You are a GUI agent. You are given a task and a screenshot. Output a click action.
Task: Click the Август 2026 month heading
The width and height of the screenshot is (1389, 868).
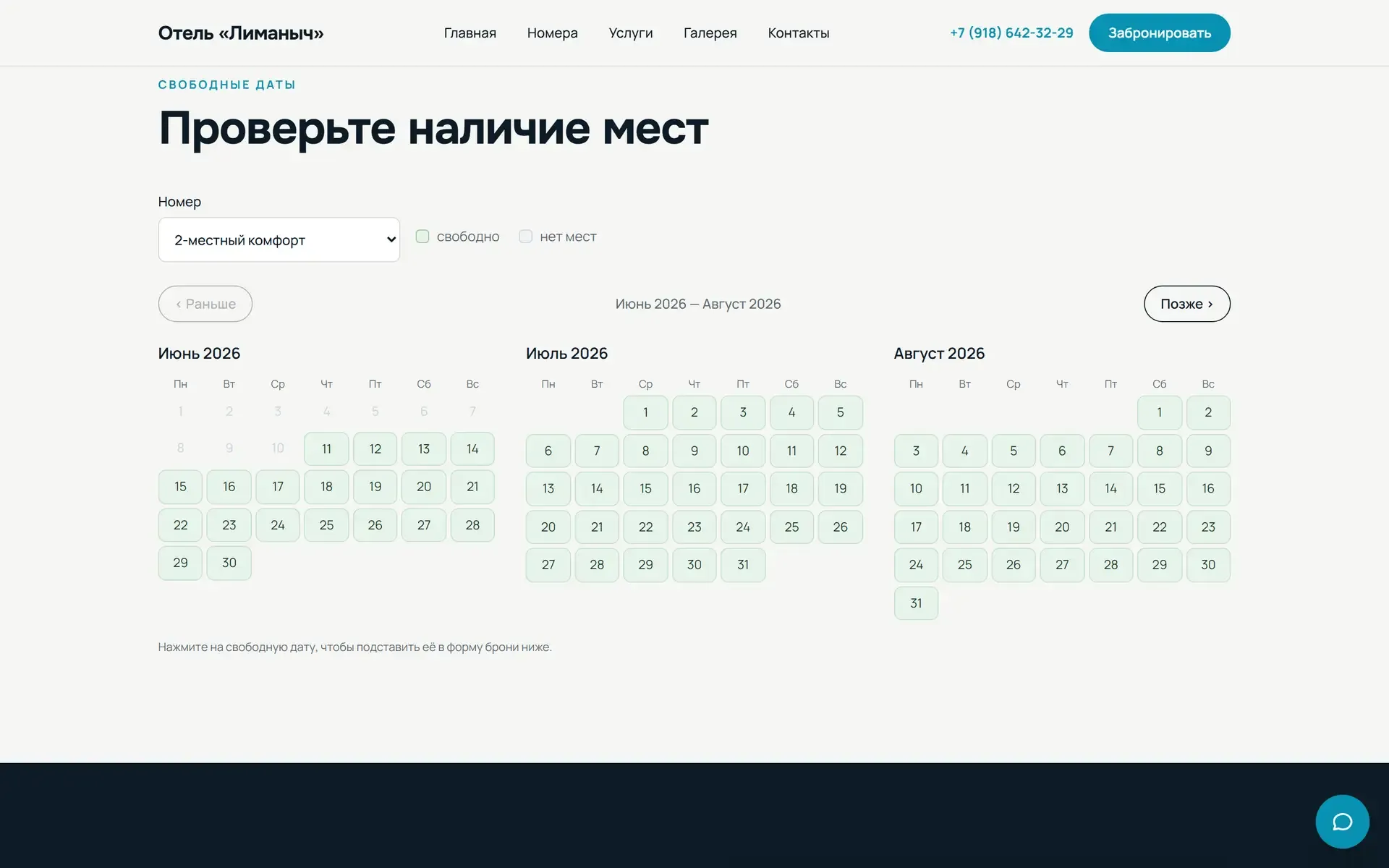coord(939,354)
